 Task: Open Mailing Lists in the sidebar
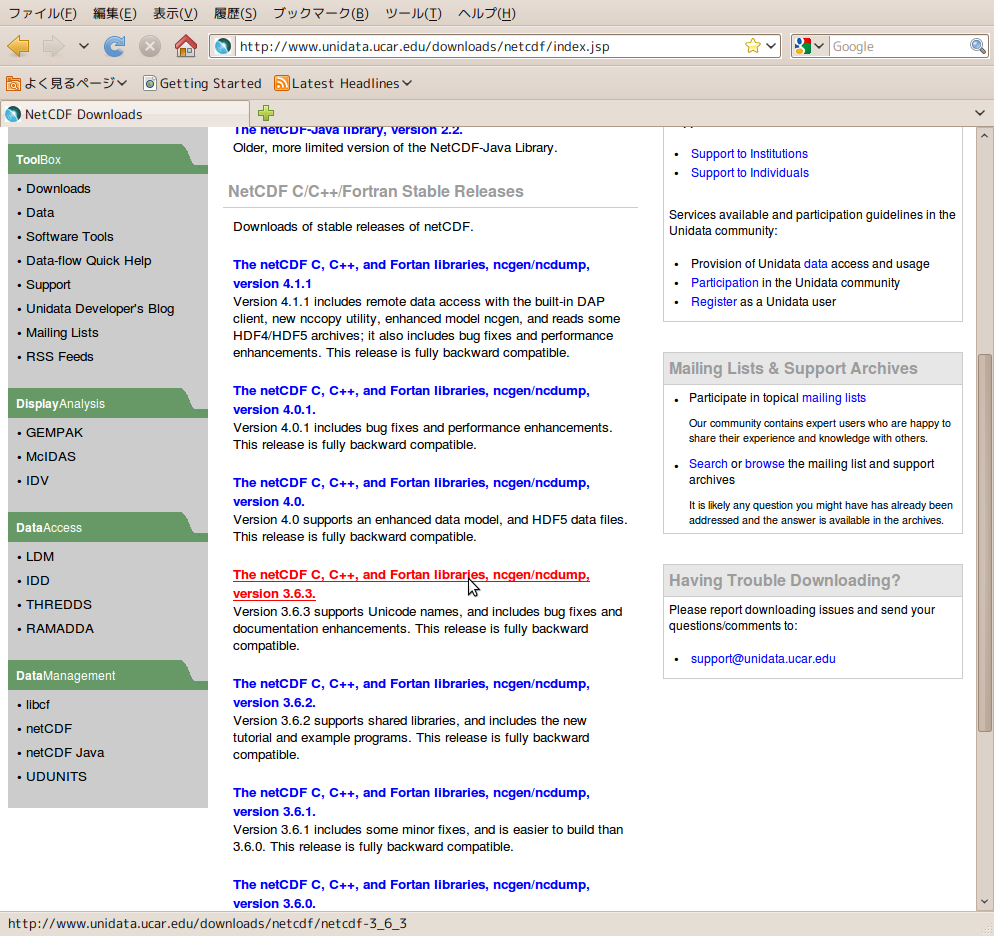click(62, 333)
